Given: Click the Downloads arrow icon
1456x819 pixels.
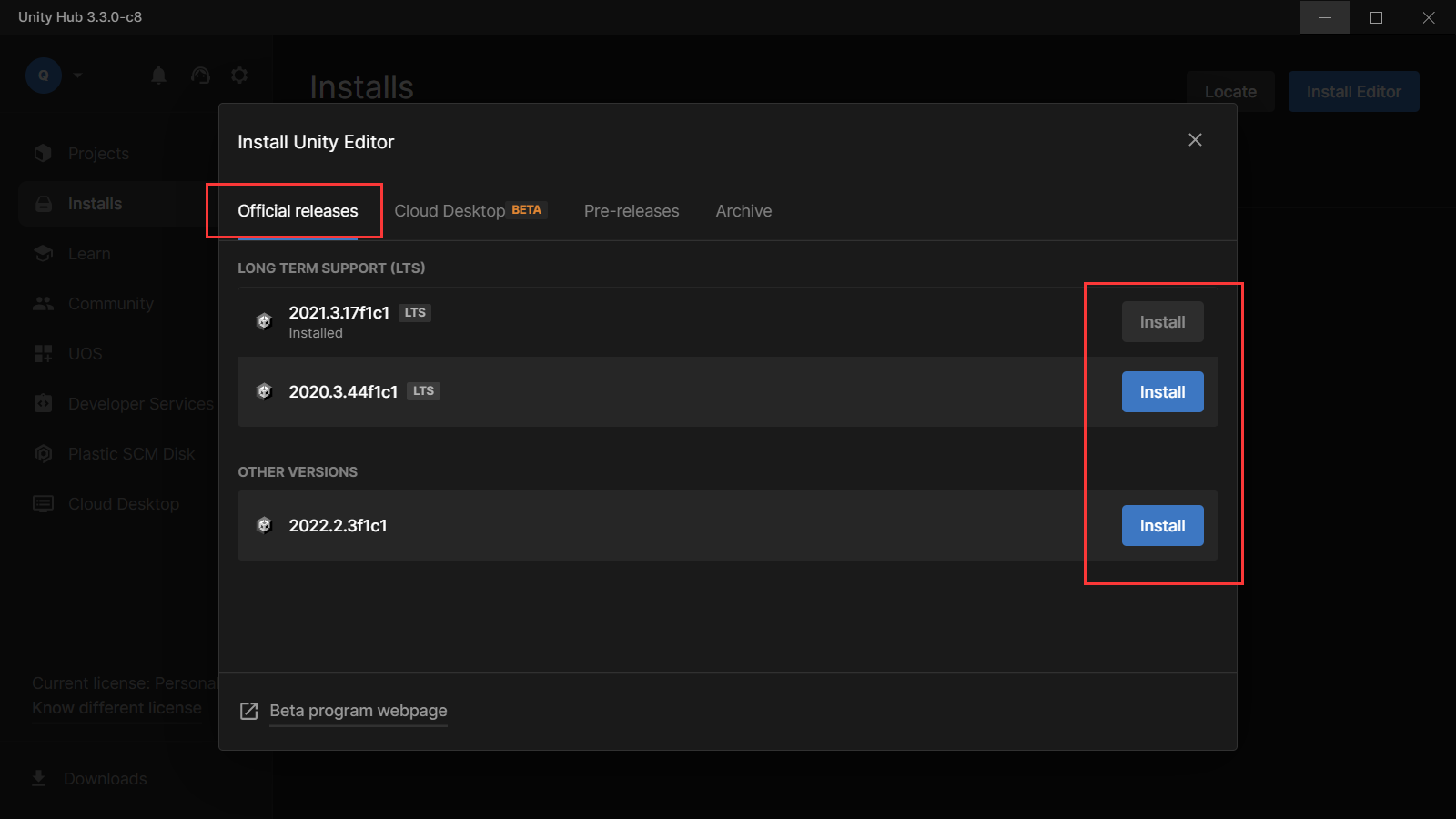Looking at the screenshot, I should pyautogui.click(x=38, y=778).
